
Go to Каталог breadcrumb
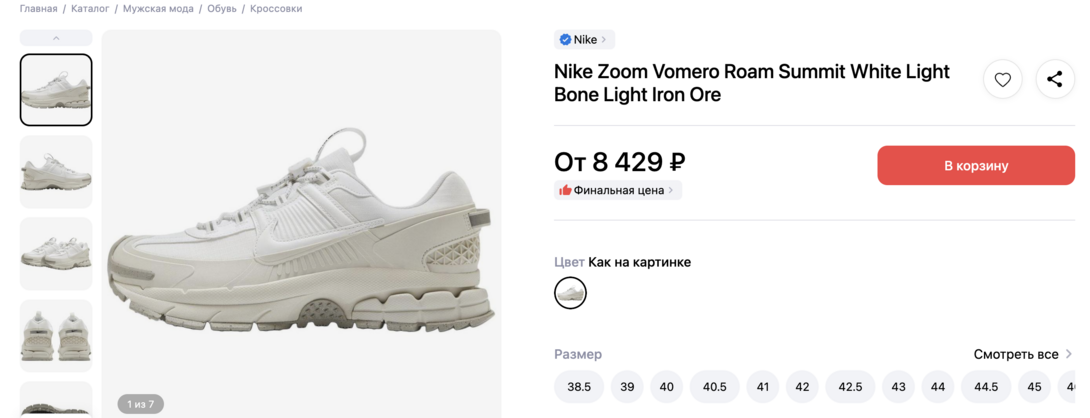pos(90,9)
